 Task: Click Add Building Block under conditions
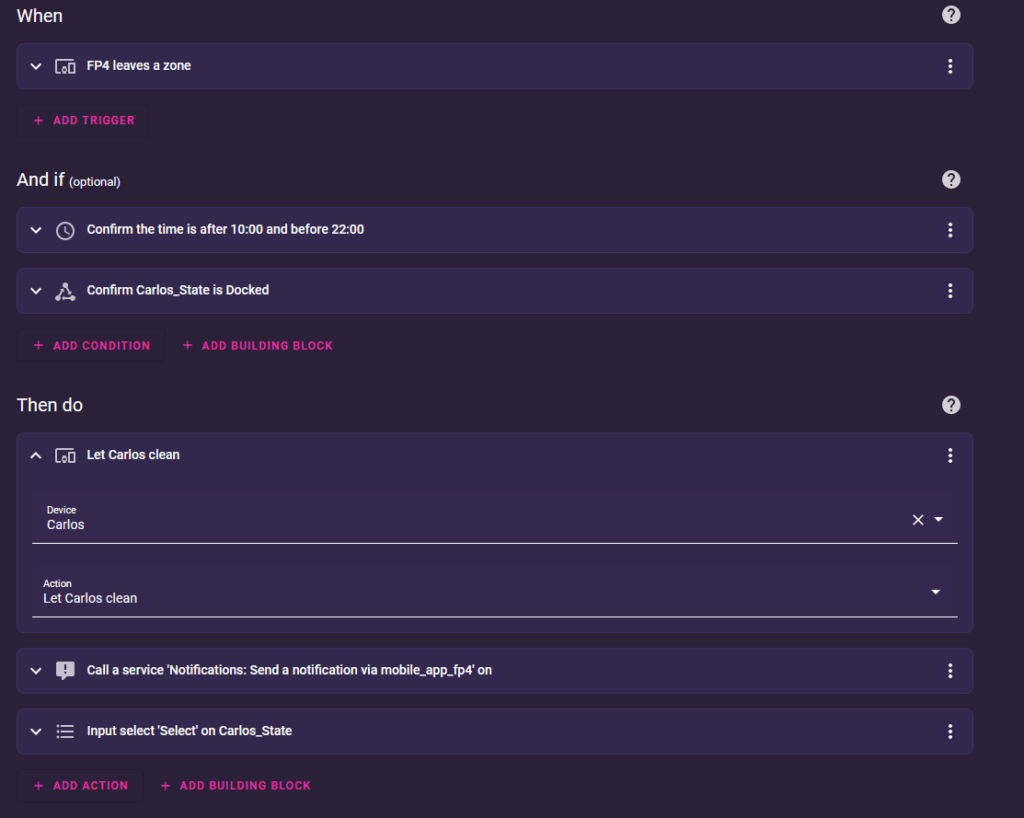(x=257, y=345)
